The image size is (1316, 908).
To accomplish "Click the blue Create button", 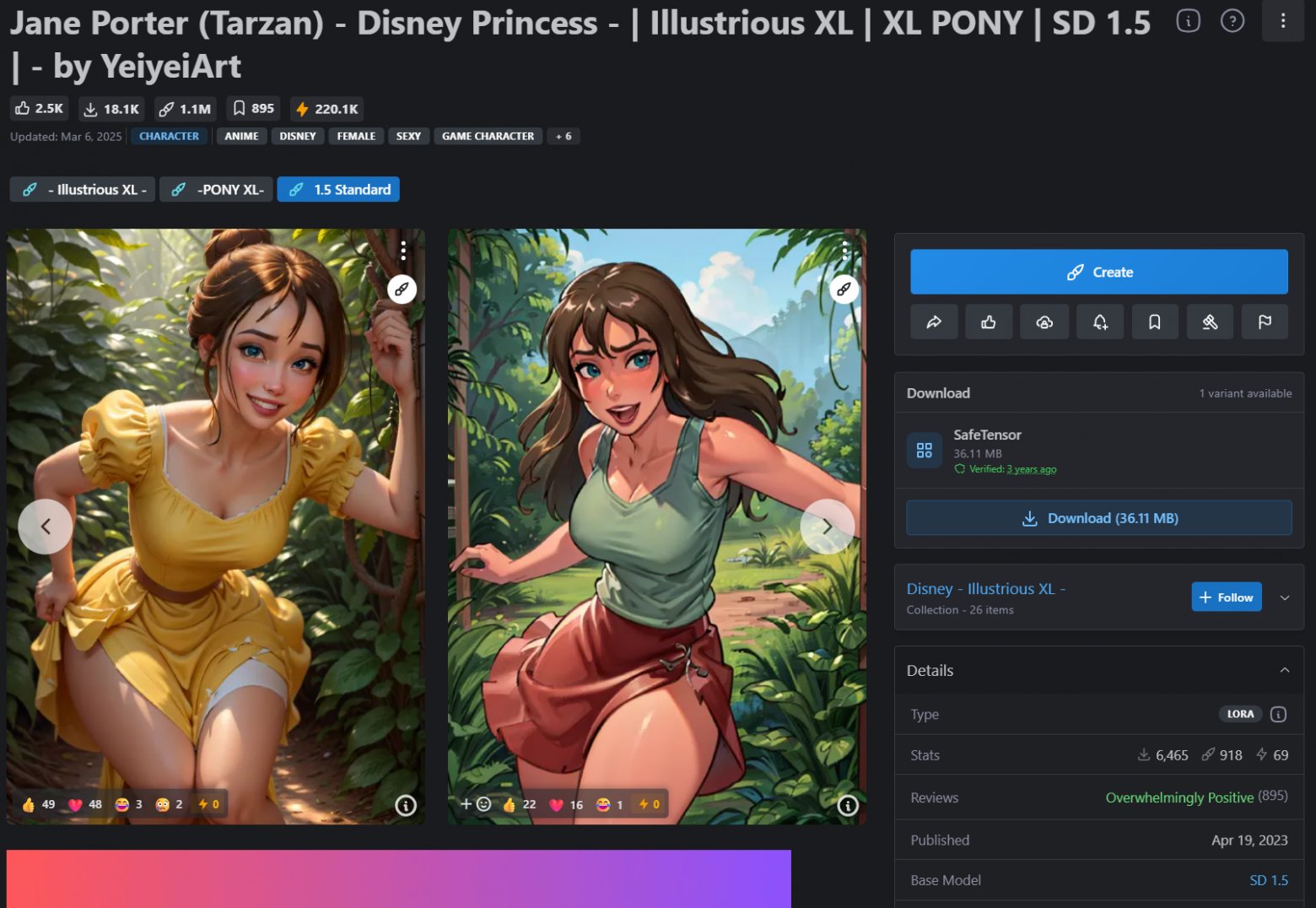I will click(x=1099, y=272).
